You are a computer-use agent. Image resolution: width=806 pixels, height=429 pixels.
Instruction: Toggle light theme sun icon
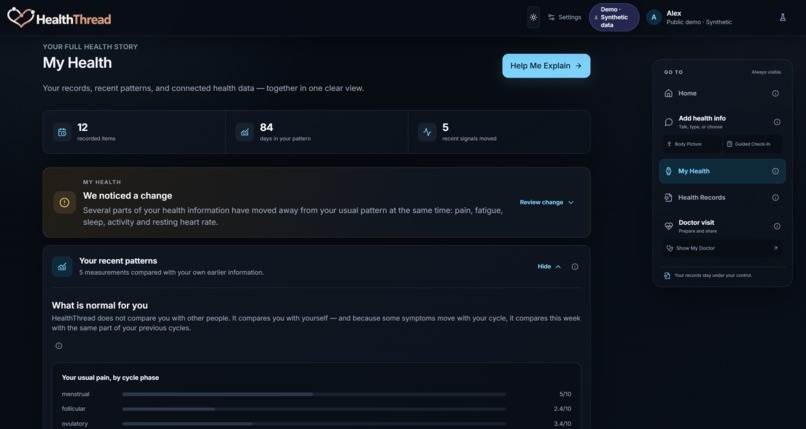[533, 17]
